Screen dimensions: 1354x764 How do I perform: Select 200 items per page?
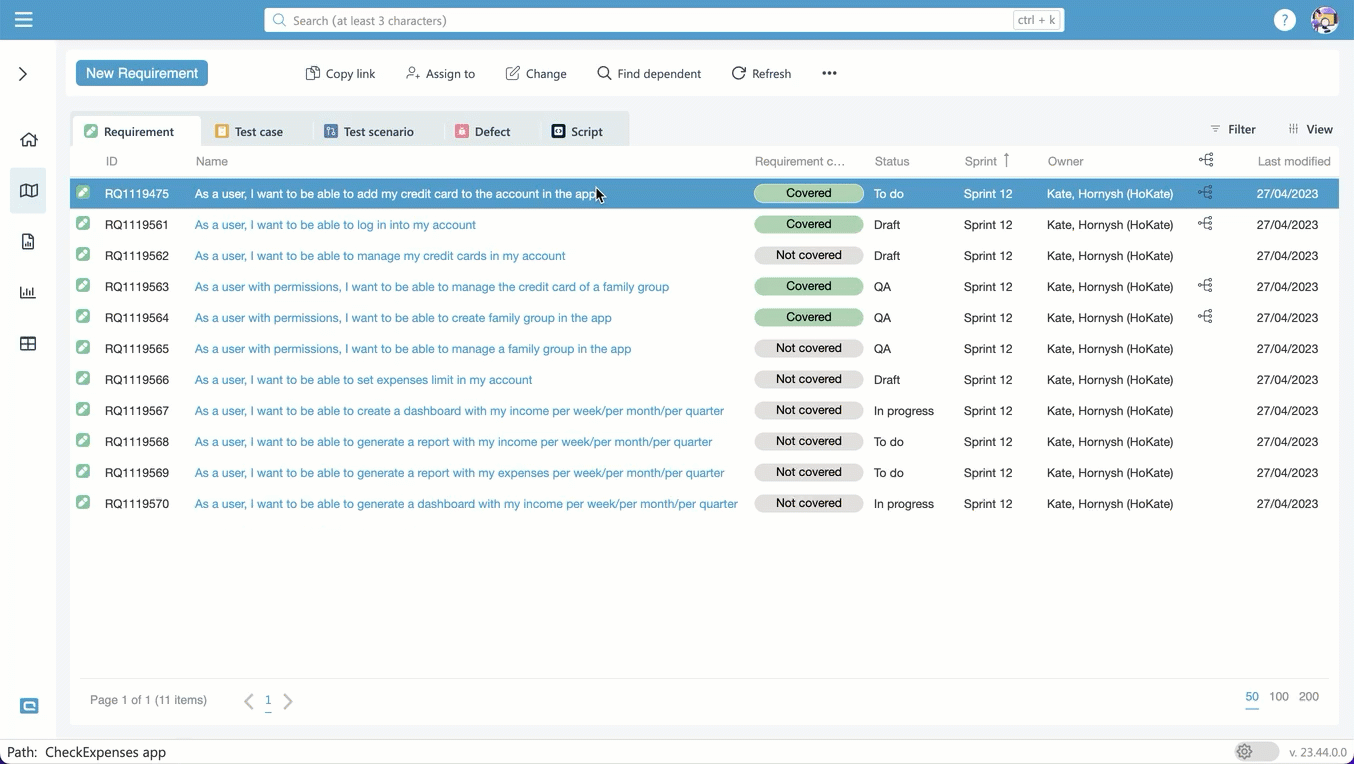click(1308, 697)
